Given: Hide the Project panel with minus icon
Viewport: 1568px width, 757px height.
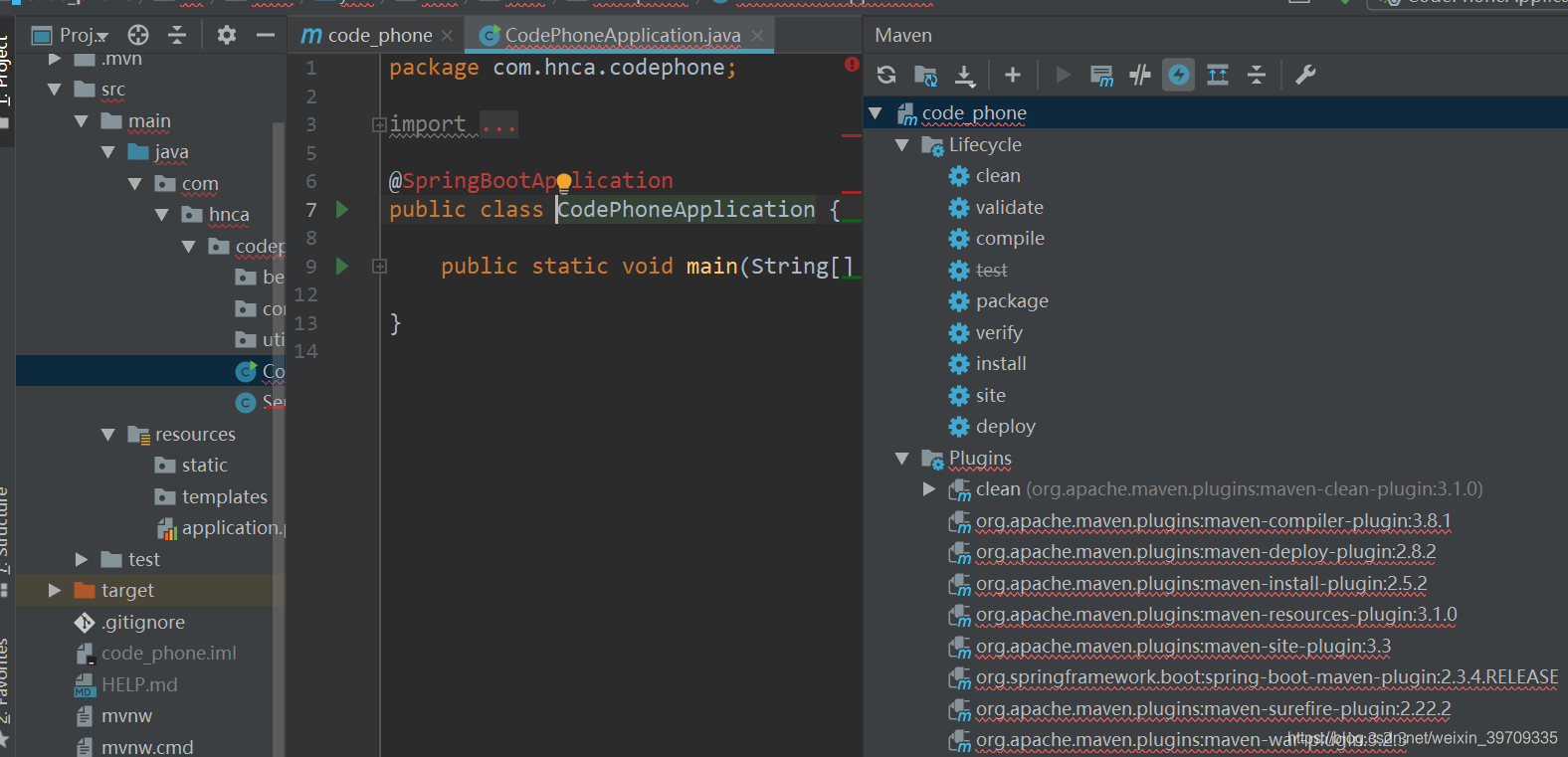Looking at the screenshot, I should (x=266, y=35).
